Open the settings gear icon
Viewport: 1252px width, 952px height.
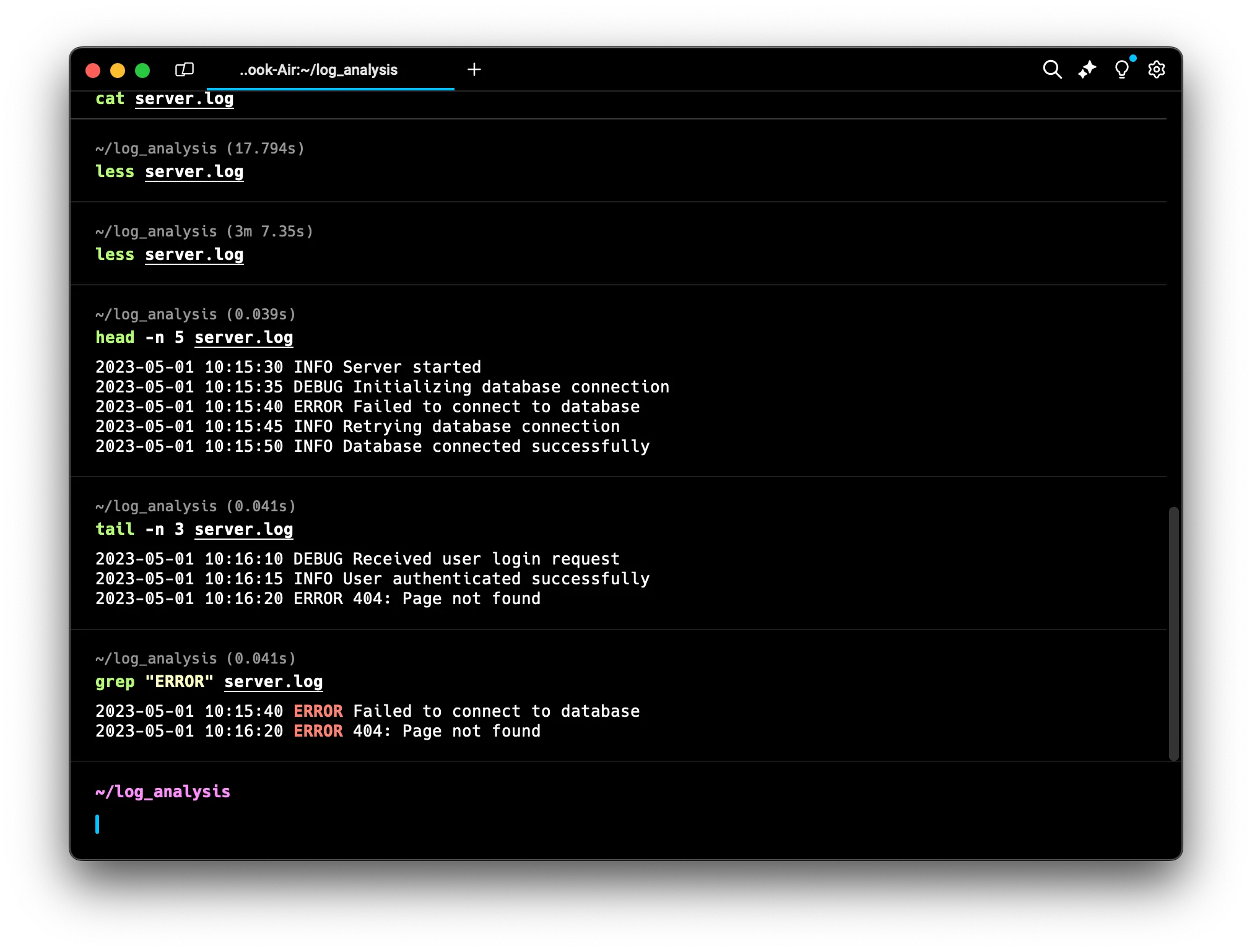1156,69
